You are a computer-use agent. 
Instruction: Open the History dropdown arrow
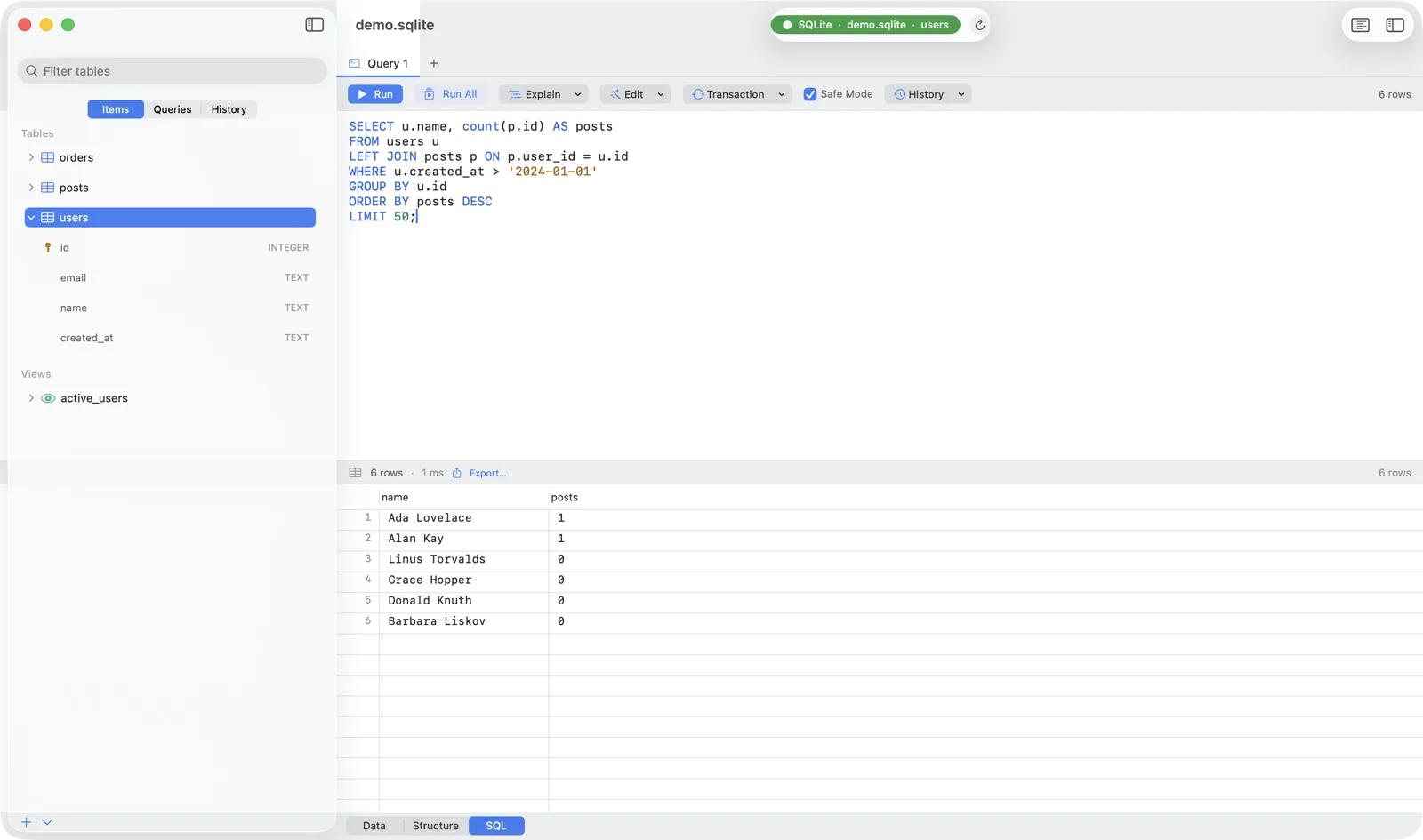pos(961,94)
